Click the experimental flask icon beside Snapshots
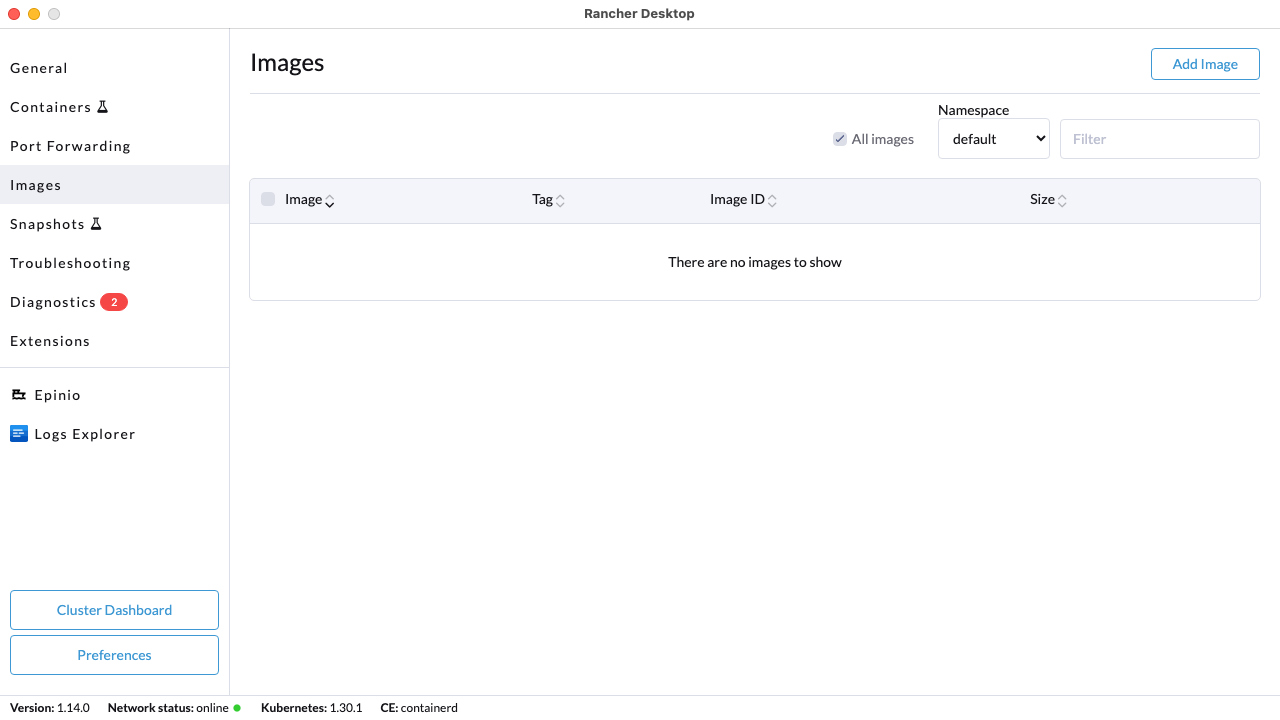The height and width of the screenshot is (720, 1280). tap(96, 224)
